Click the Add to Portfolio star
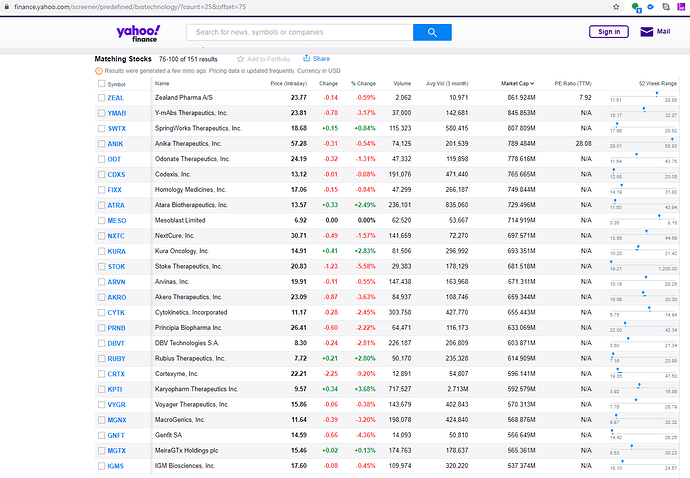Image resolution: width=690 pixels, height=478 pixels. pos(240,59)
